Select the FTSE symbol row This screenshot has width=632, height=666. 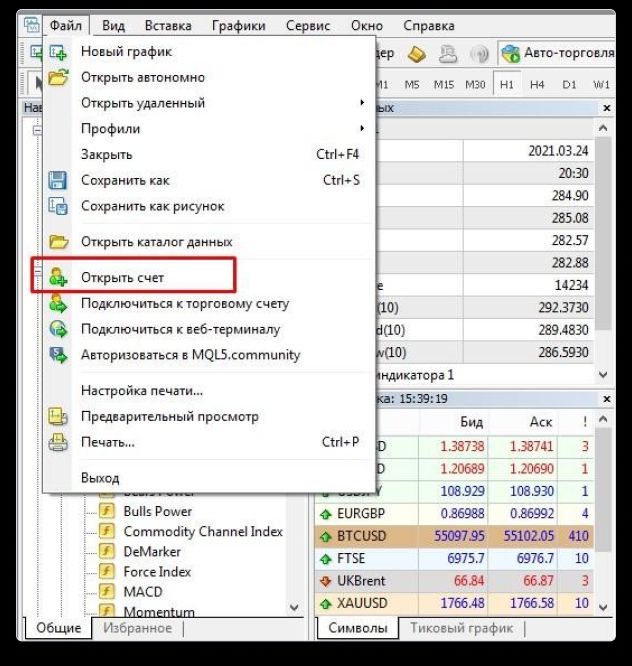pos(454,559)
